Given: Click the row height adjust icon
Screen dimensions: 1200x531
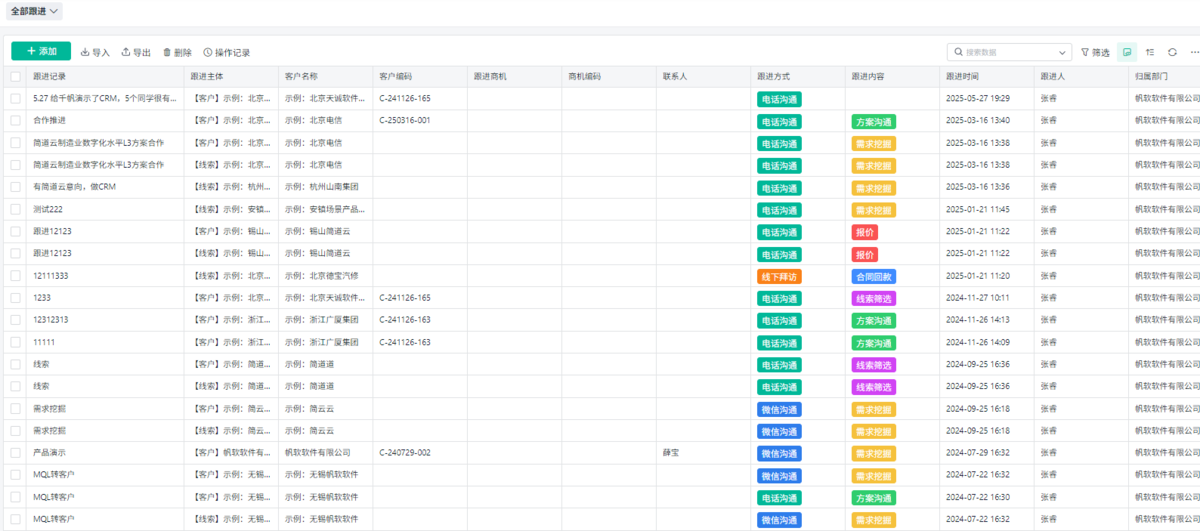Looking at the screenshot, I should [1150, 52].
